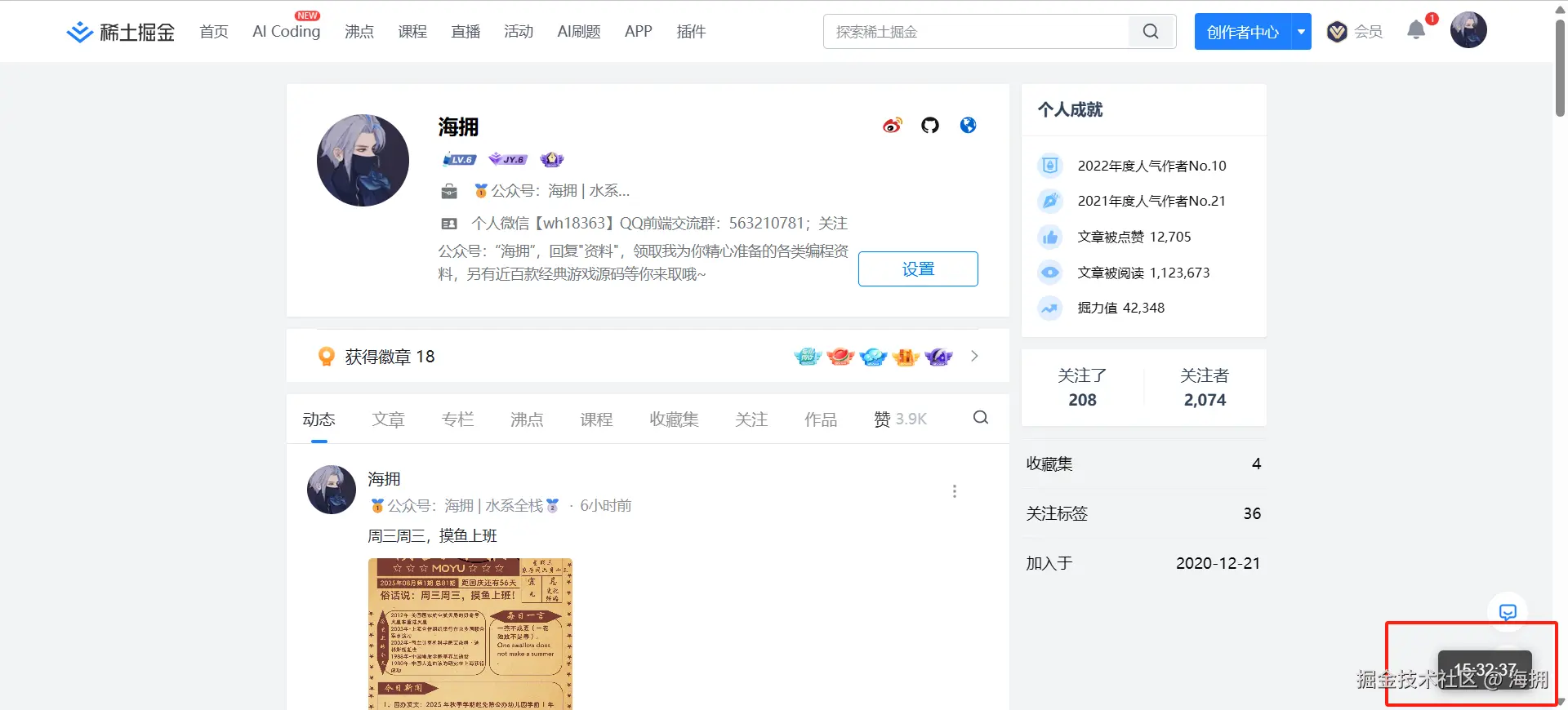
Task: Open the 直播 nav item
Action: coord(465,32)
